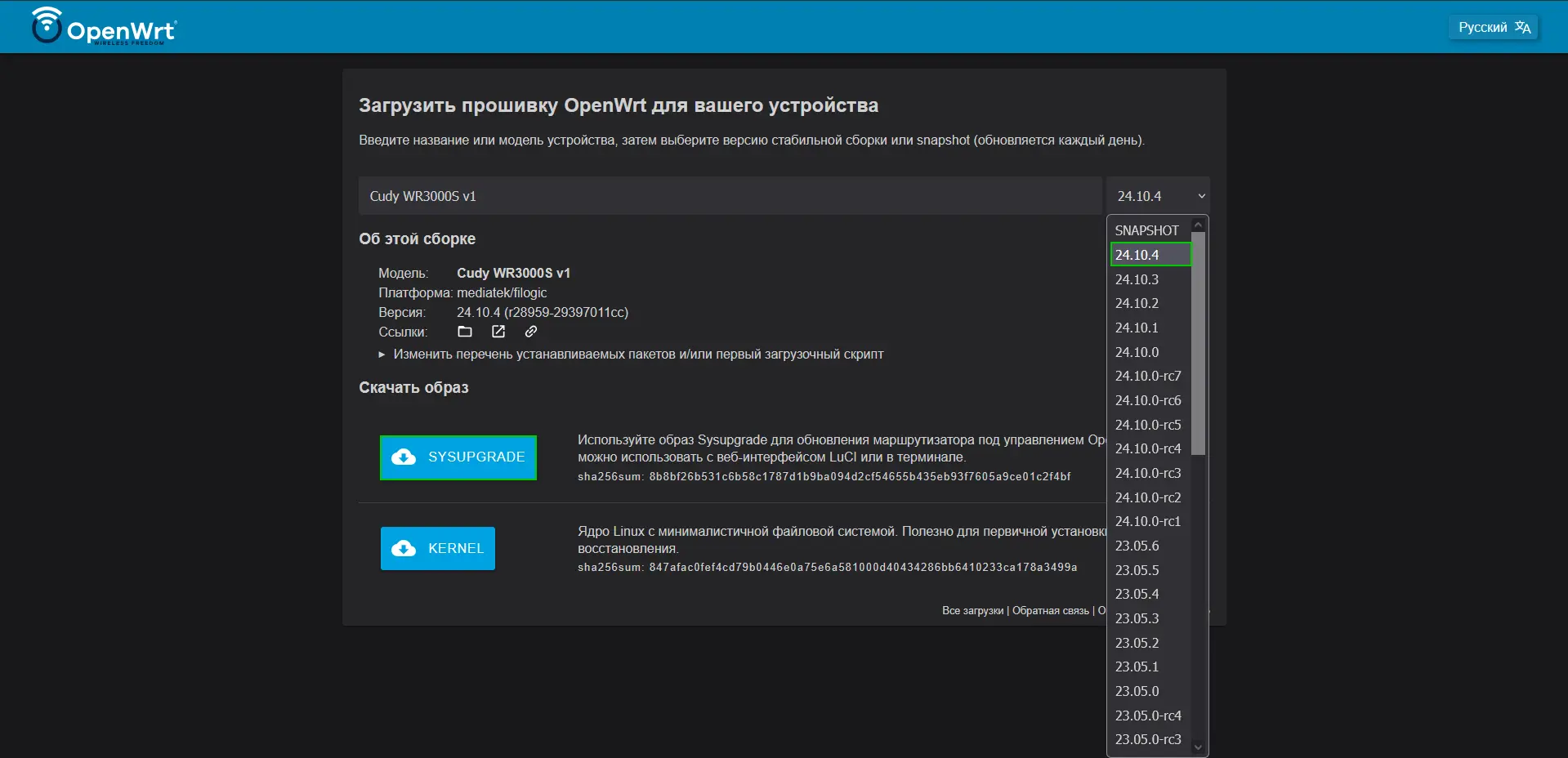The height and width of the screenshot is (758, 1568).
Task: Expand the package customization section
Action: tap(637, 354)
